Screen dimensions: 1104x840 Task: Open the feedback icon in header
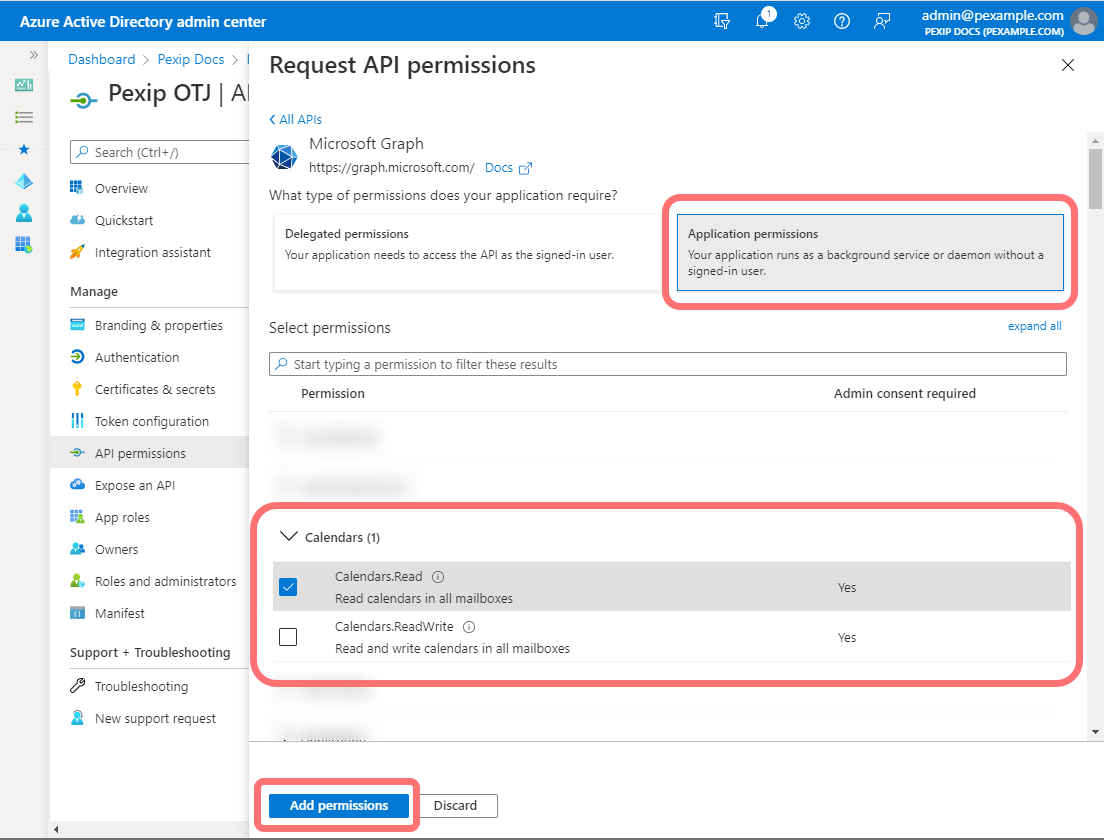882,21
